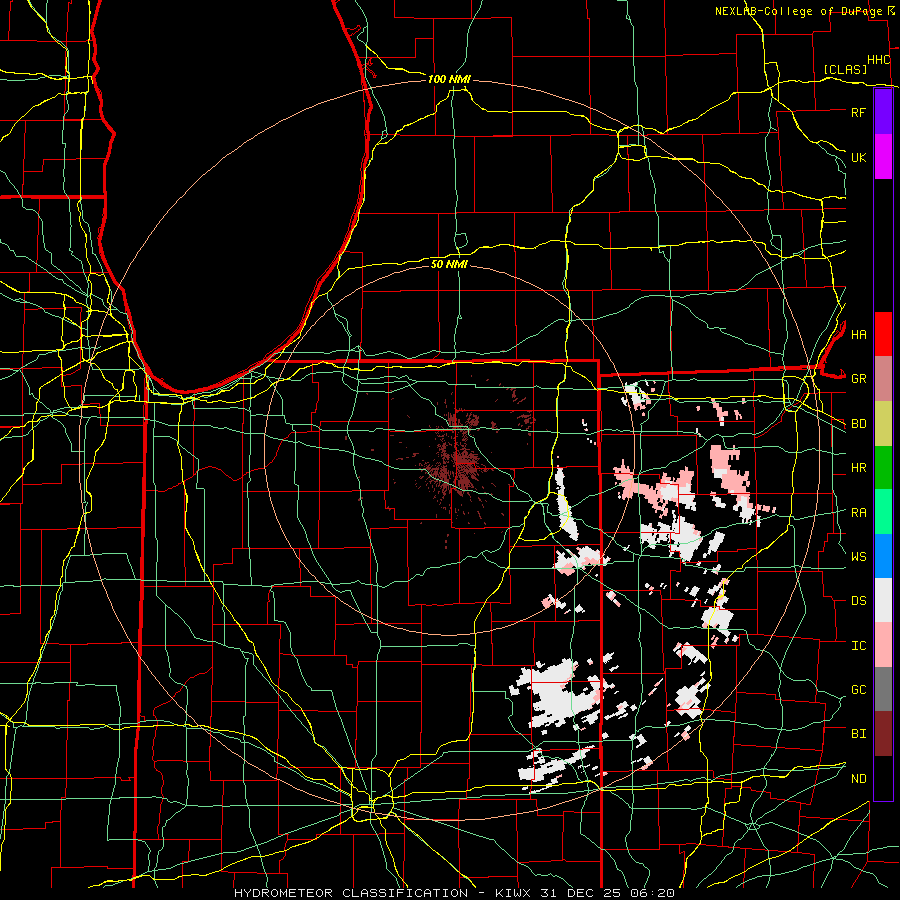This screenshot has width=900, height=900.
Task: Click the "RF" legend label
Action: (858, 112)
